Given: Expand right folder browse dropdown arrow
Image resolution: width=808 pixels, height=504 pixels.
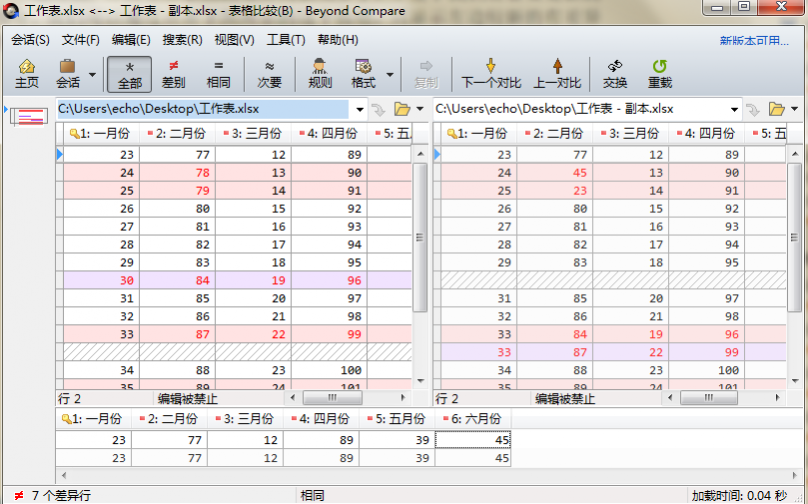Looking at the screenshot, I should (795, 109).
